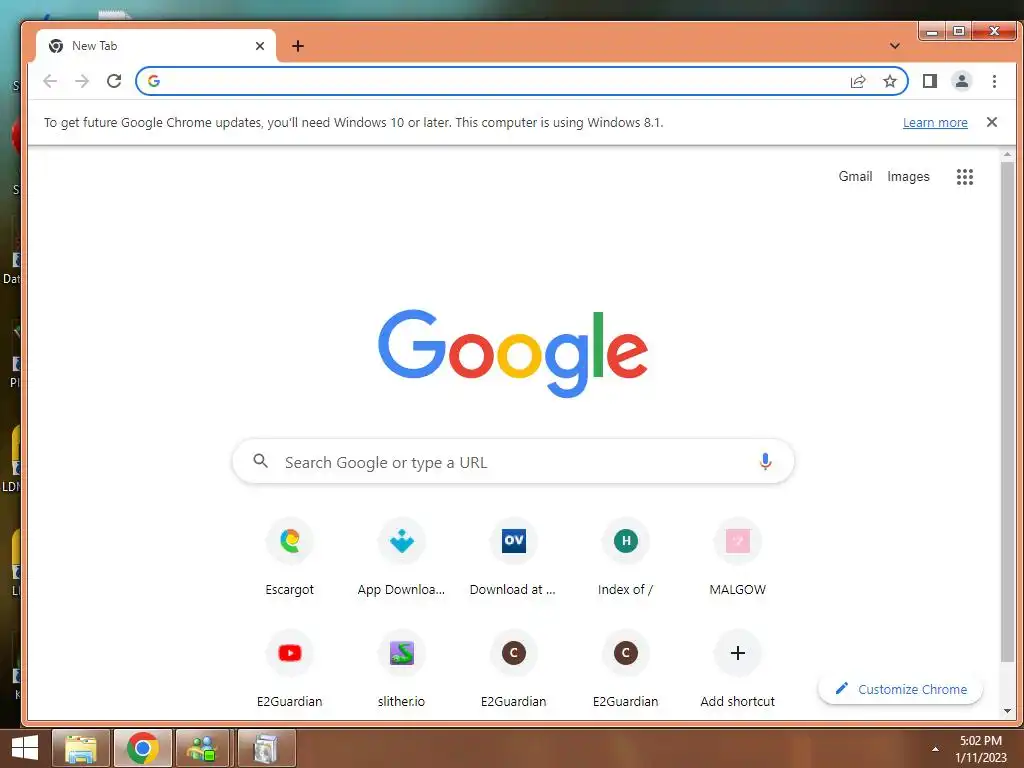Click the Add shortcut plus tile
The image size is (1024, 768).
pos(737,669)
